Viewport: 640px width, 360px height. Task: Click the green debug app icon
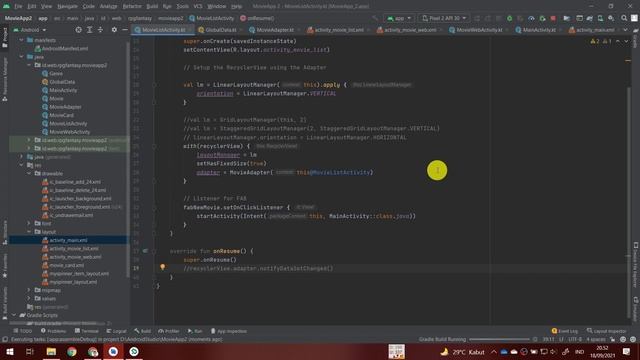[x=509, y=18]
